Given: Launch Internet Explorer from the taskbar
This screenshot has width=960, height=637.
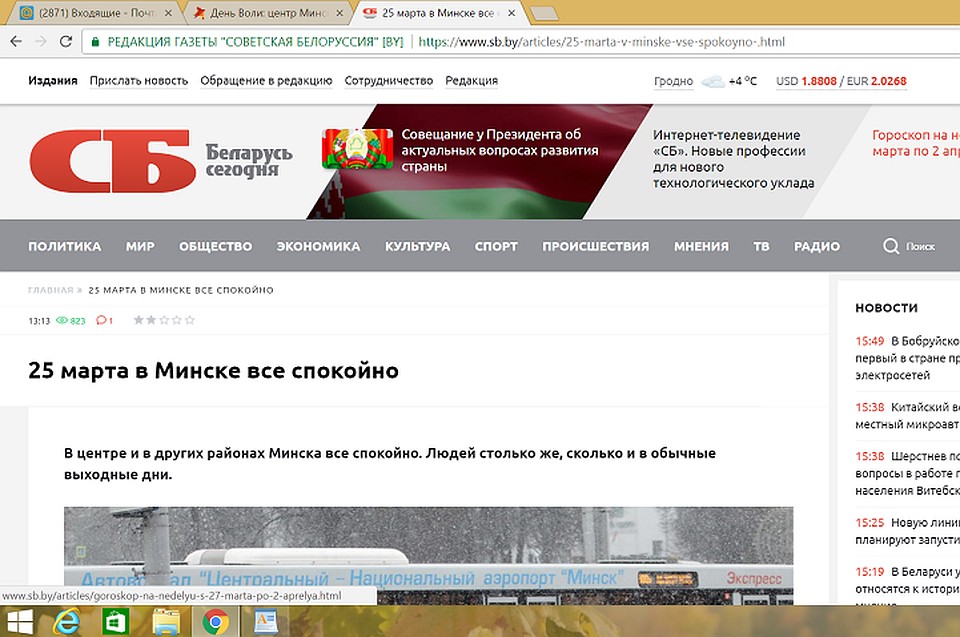Looking at the screenshot, I should (66, 622).
